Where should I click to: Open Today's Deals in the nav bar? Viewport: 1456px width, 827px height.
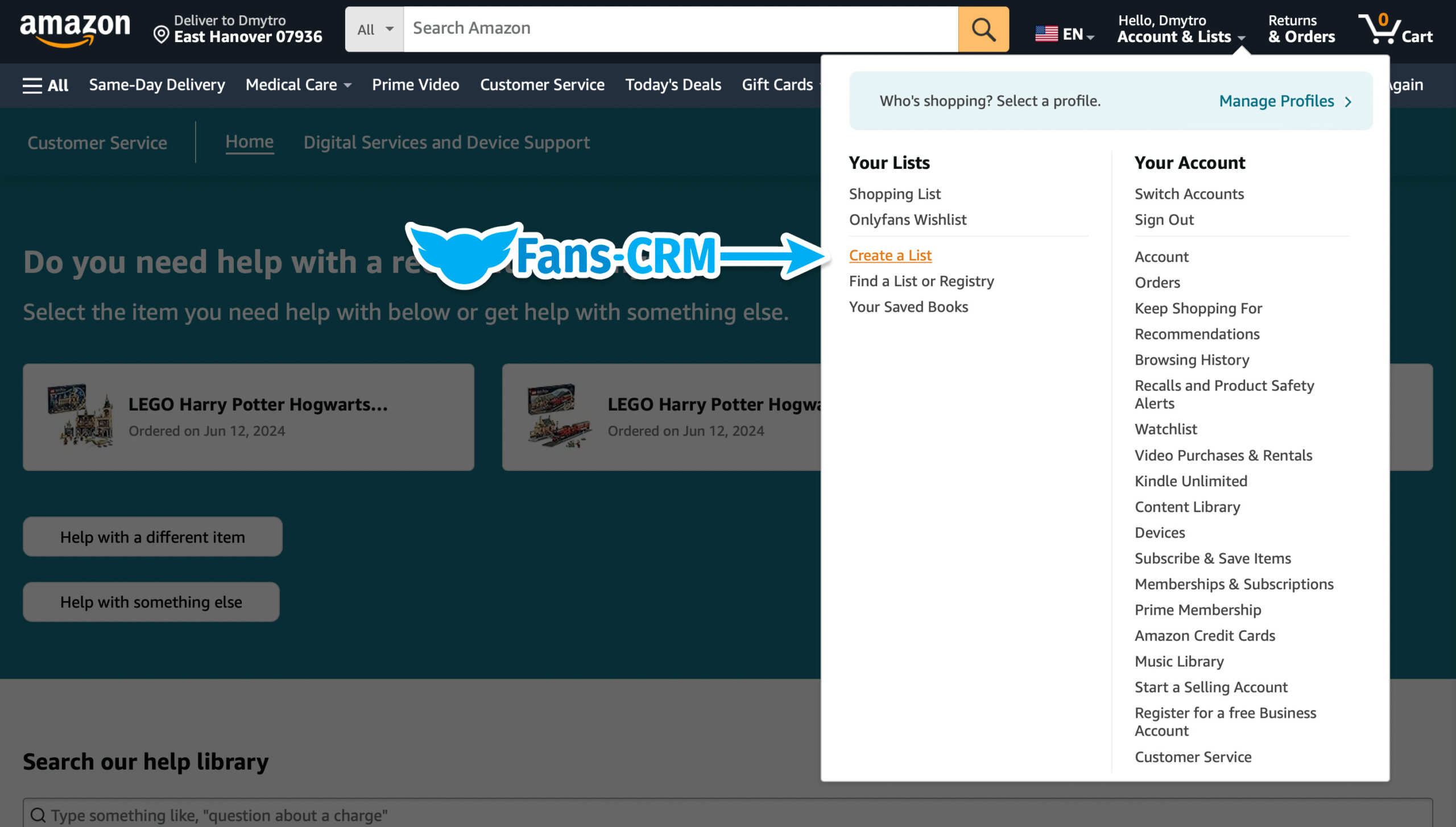pos(673,85)
